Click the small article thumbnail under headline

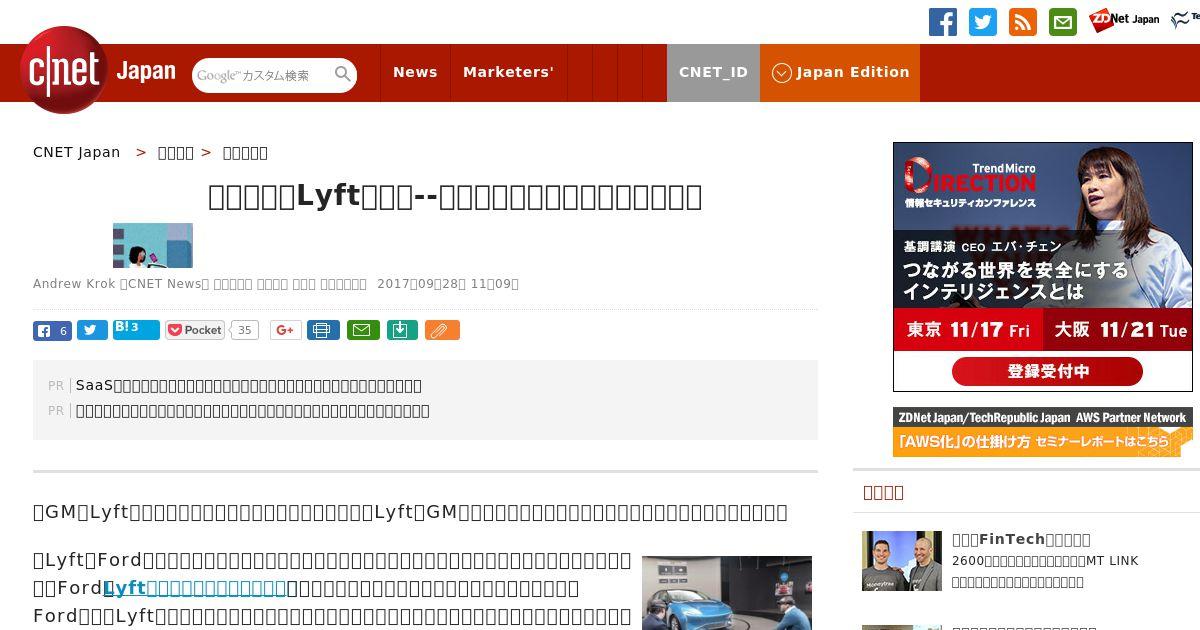[153, 246]
